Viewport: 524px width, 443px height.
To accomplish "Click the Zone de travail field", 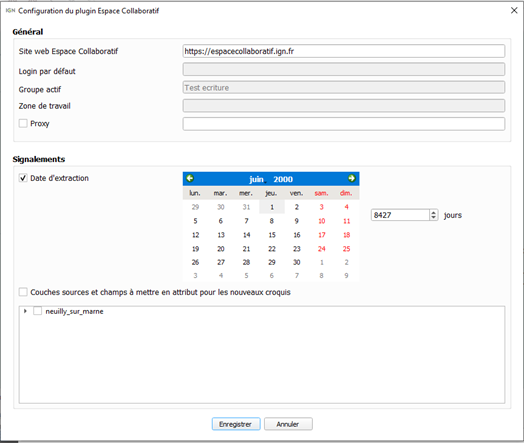I will pyautogui.click(x=344, y=106).
